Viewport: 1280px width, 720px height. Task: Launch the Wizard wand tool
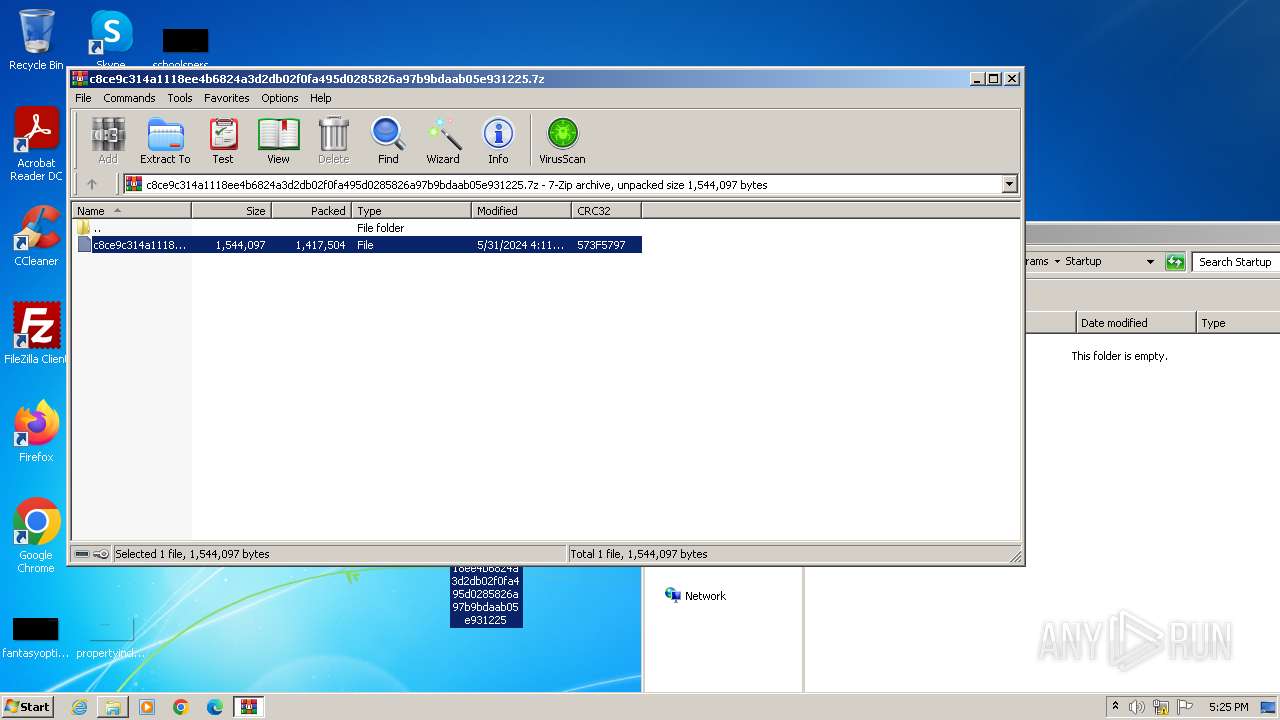(443, 140)
